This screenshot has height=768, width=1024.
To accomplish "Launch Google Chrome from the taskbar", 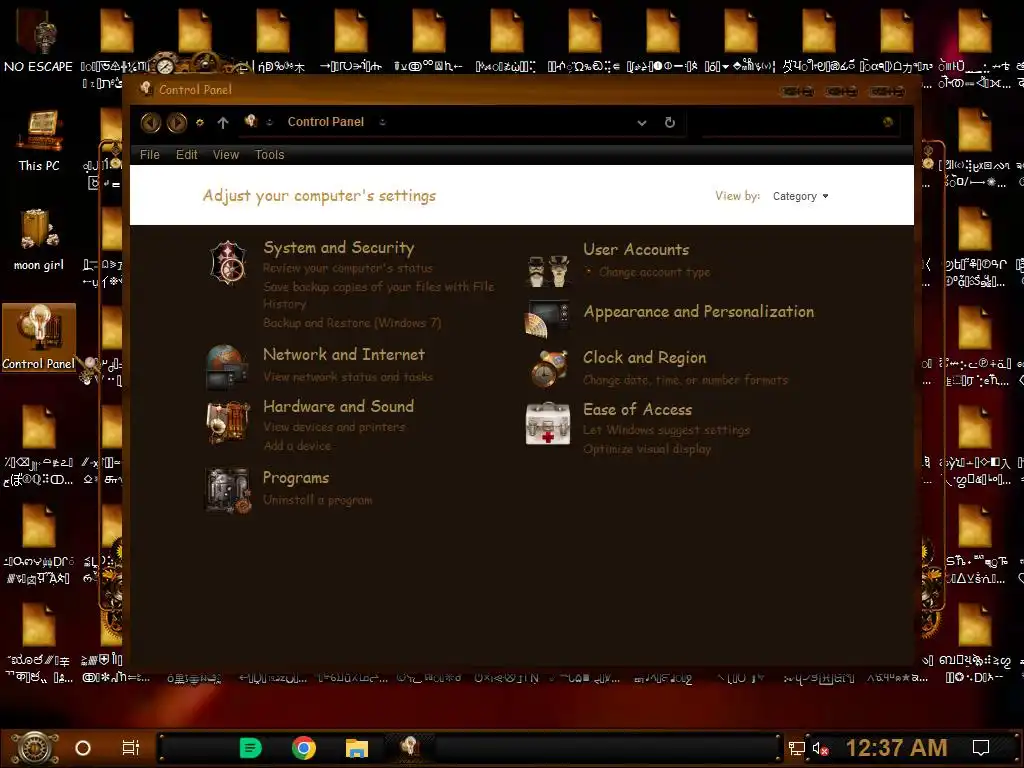I will coord(304,748).
